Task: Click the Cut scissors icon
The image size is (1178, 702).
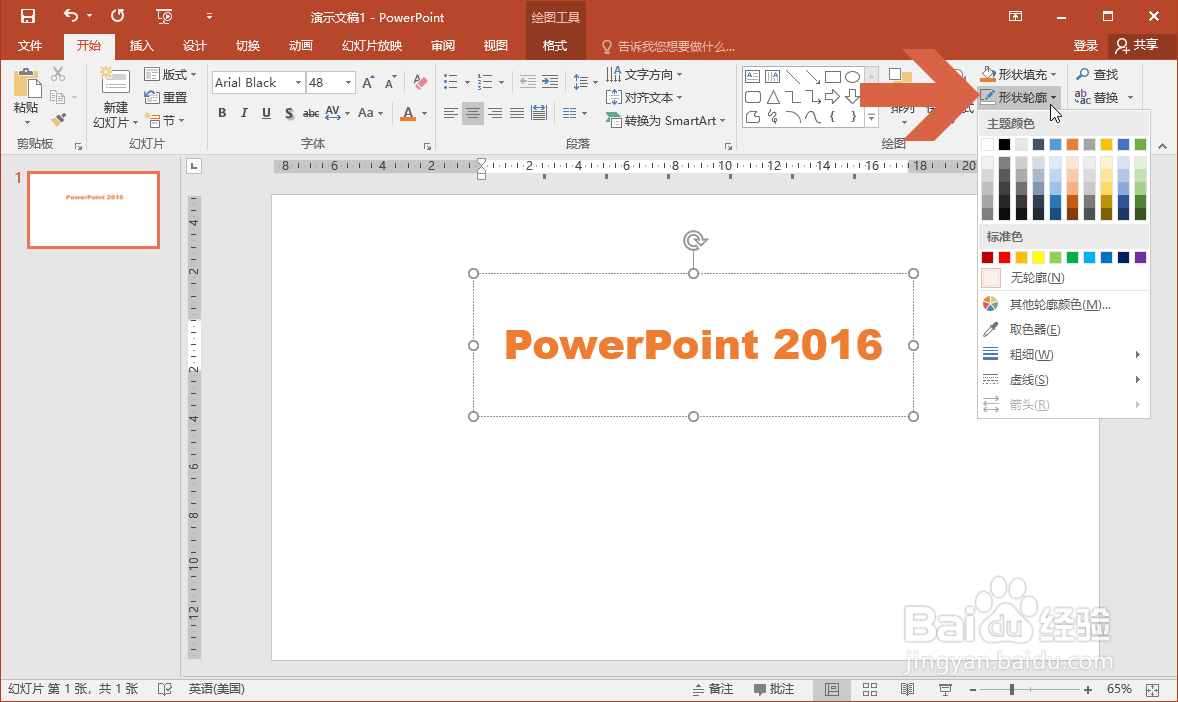Action: [58, 74]
